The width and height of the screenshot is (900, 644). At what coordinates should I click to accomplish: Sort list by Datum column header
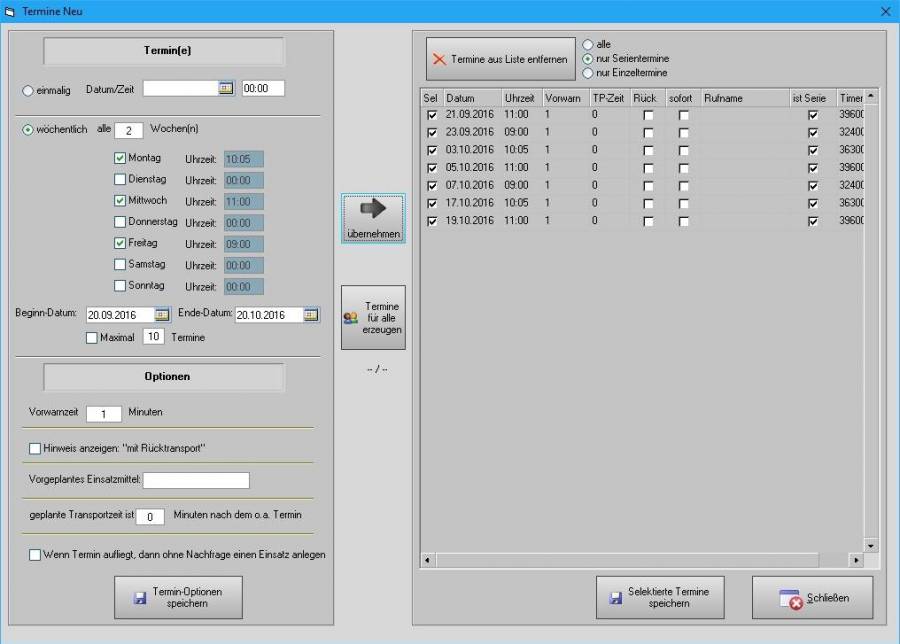click(x=471, y=98)
